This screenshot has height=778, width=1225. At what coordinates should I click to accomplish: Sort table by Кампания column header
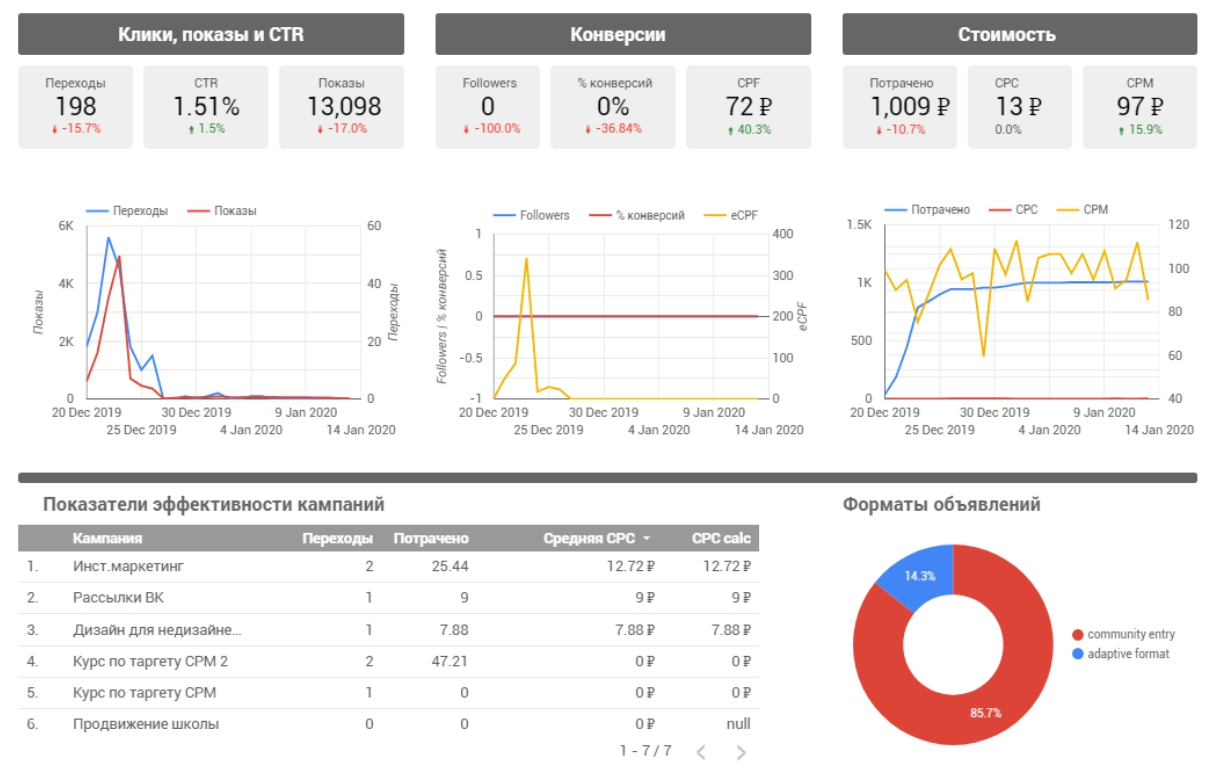(107, 539)
